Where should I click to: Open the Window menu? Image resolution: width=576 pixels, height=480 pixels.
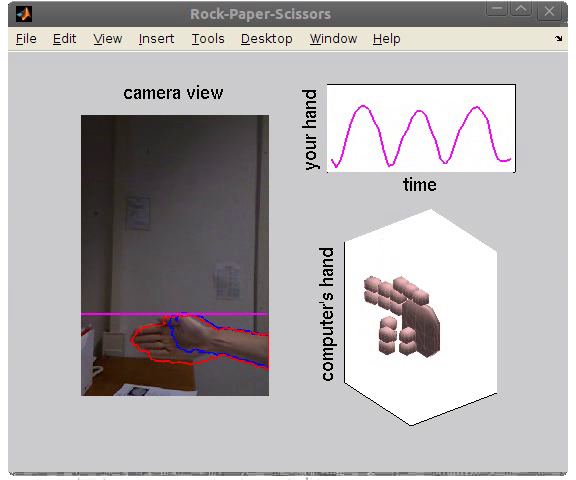334,39
